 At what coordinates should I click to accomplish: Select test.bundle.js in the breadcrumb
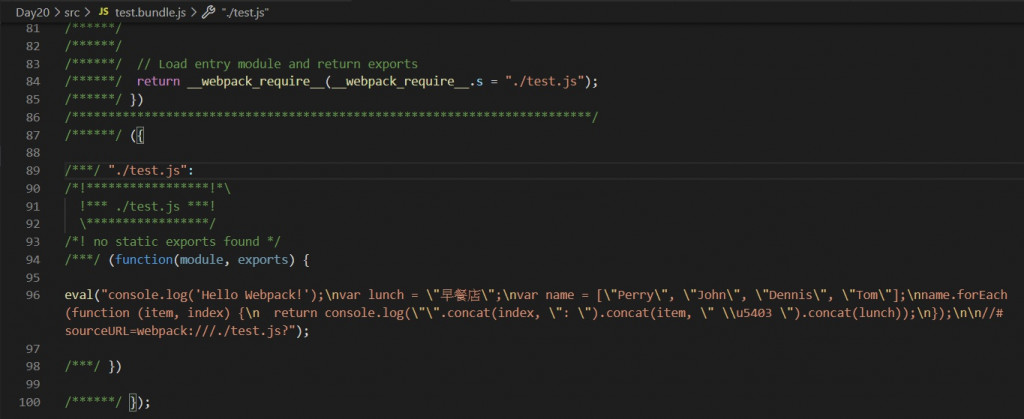150,12
